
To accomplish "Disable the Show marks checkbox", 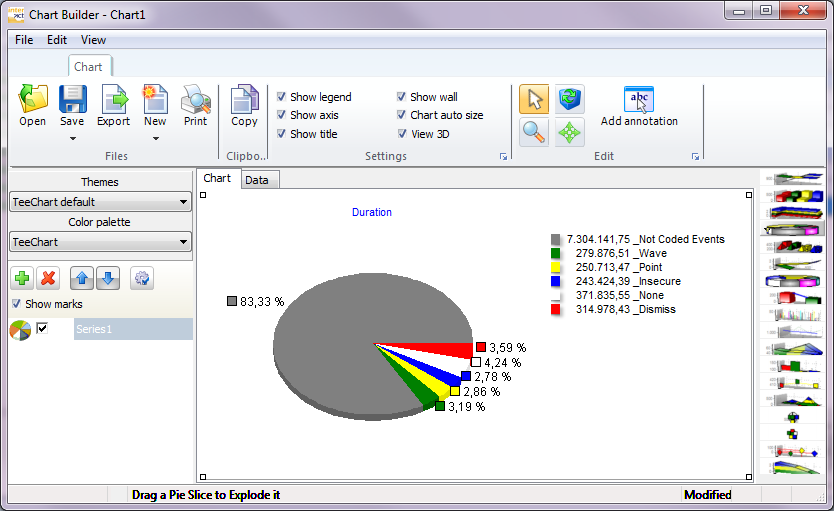I will click(x=16, y=304).
